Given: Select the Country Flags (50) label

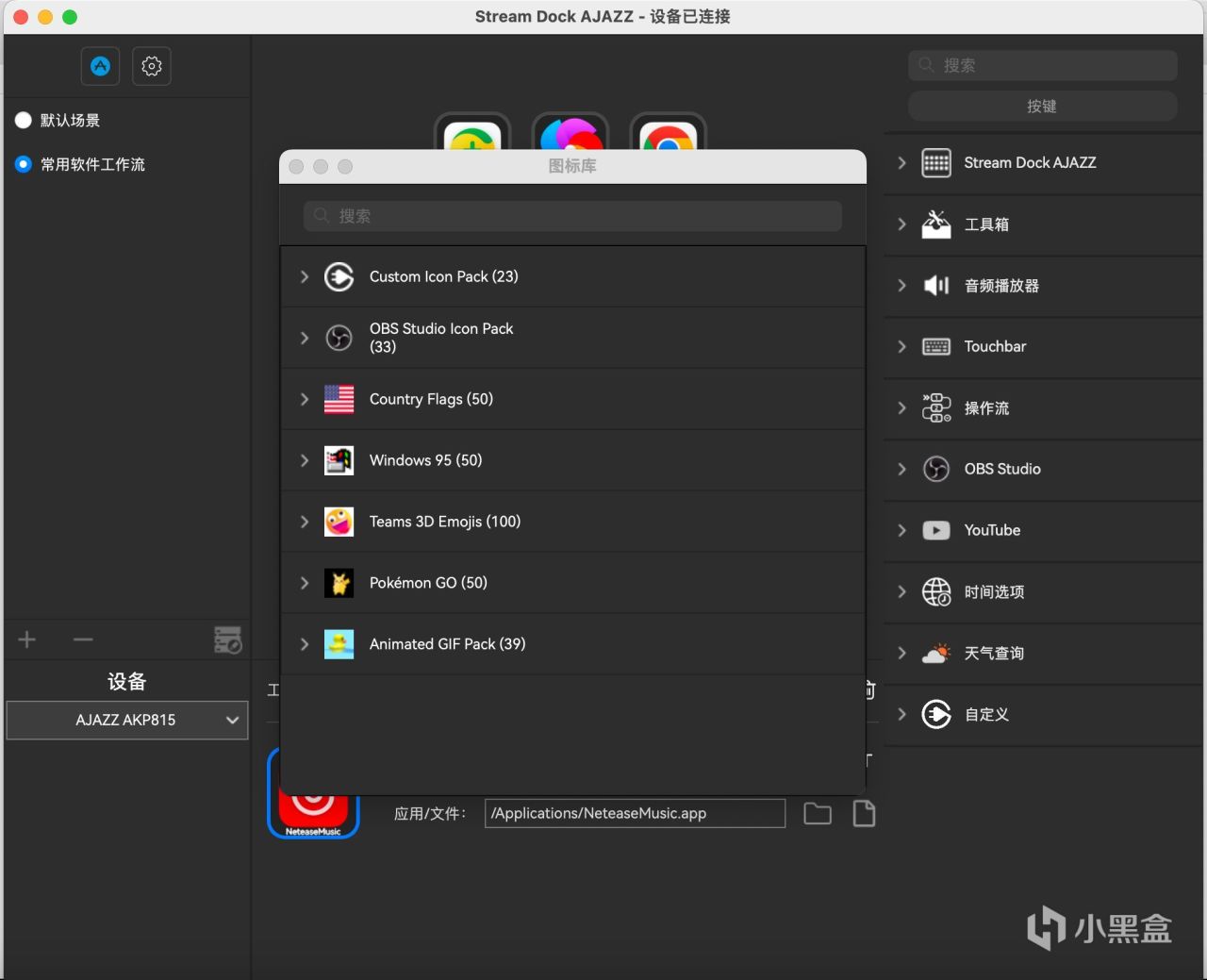Looking at the screenshot, I should pyautogui.click(x=431, y=399).
